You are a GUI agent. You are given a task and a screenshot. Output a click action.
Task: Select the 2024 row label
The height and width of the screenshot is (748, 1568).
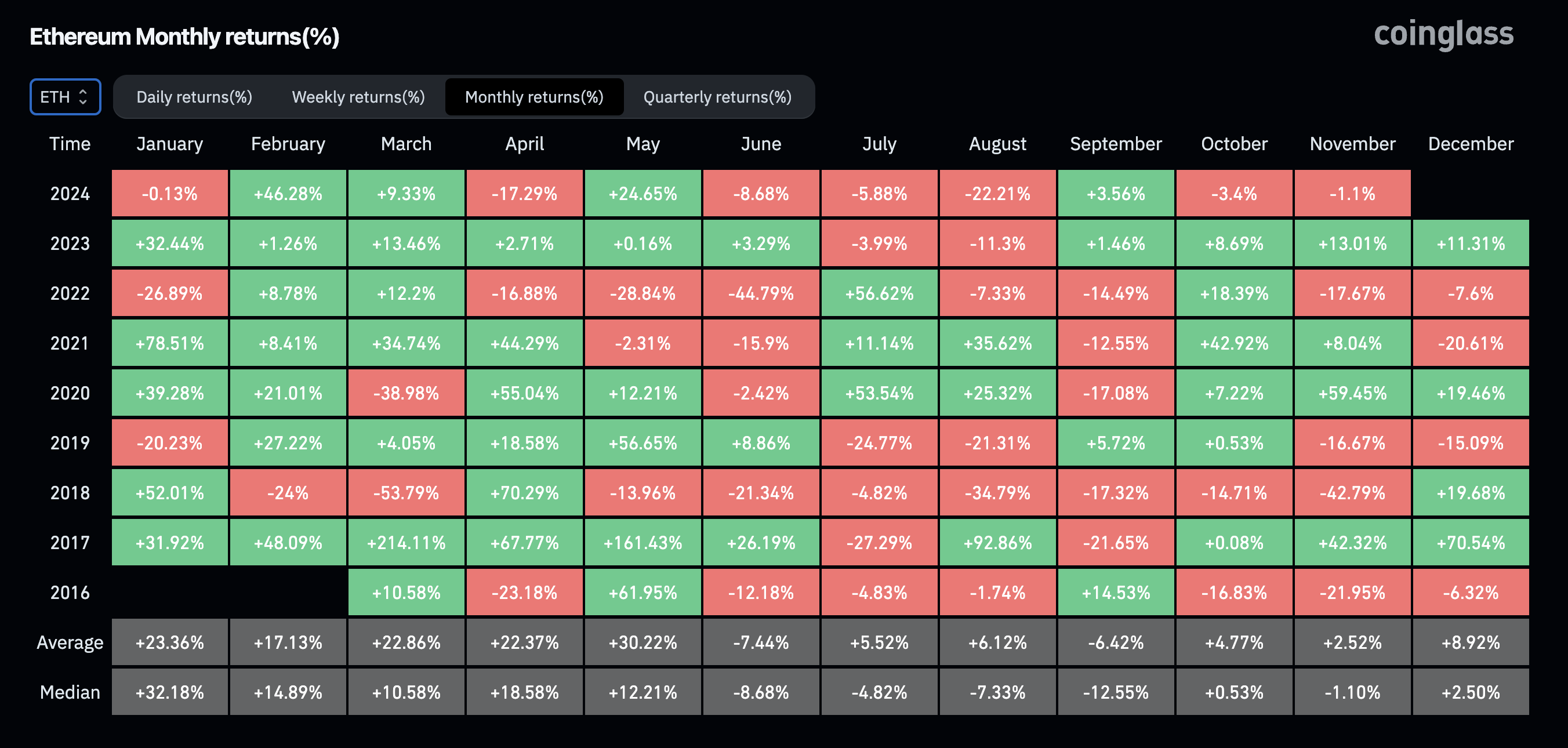coord(70,194)
